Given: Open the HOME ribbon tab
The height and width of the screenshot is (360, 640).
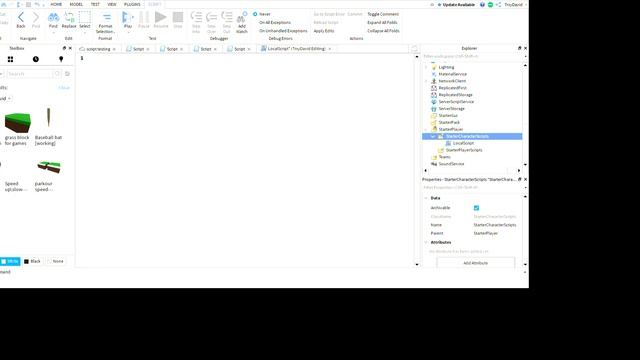Looking at the screenshot, I should (56, 4).
